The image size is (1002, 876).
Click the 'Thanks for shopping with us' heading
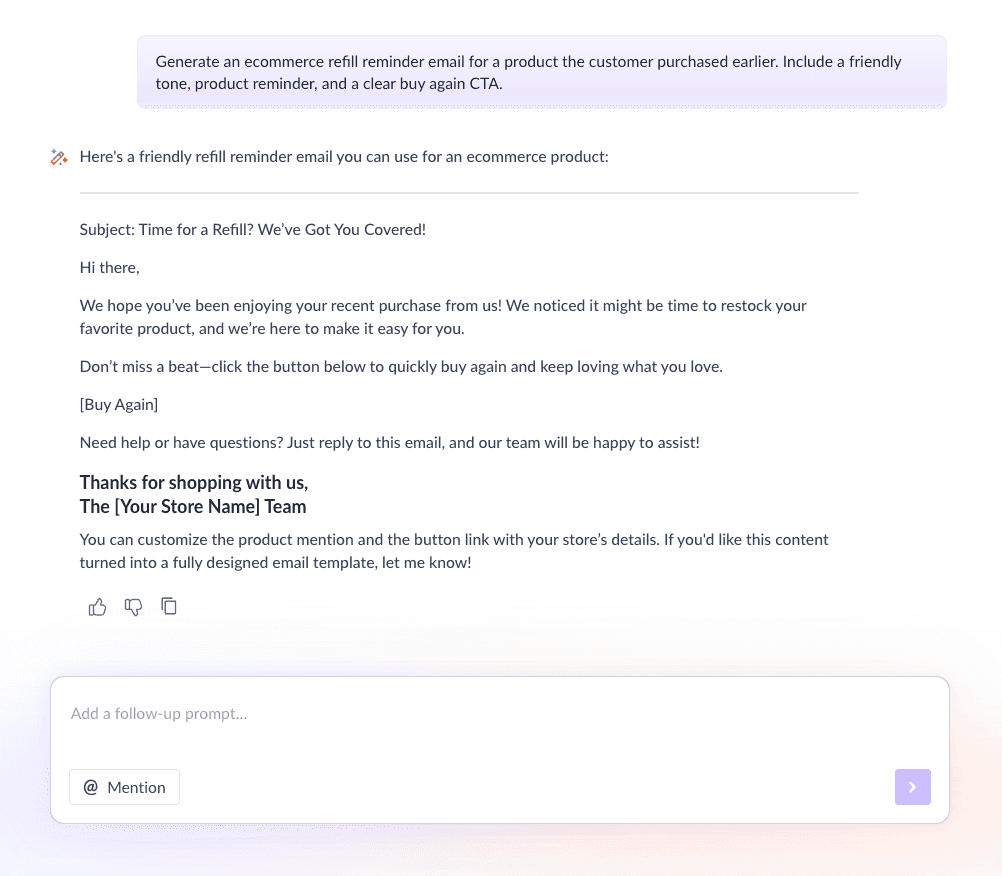point(193,482)
